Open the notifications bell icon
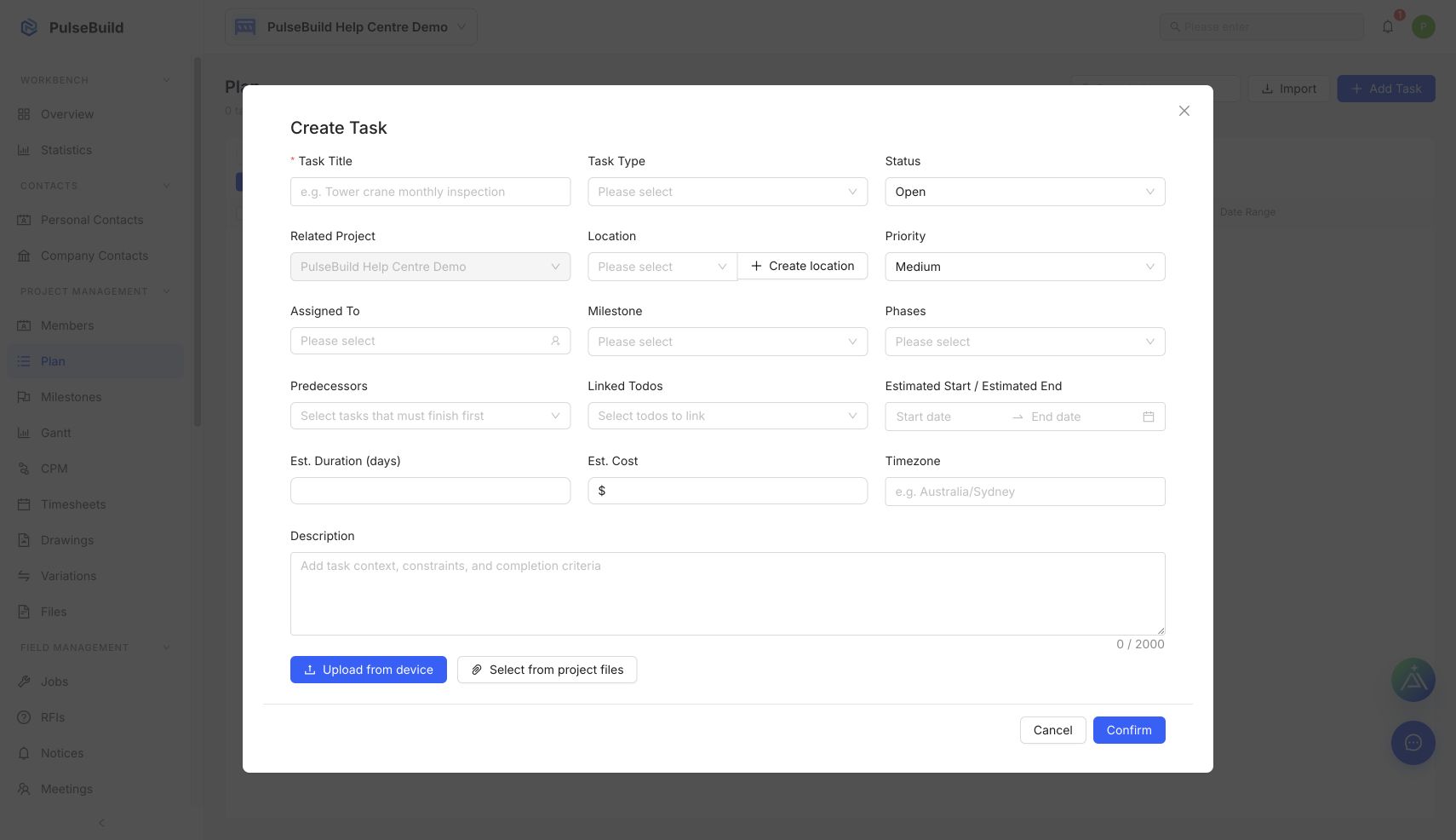Viewport: 1456px width, 840px height. [1388, 27]
